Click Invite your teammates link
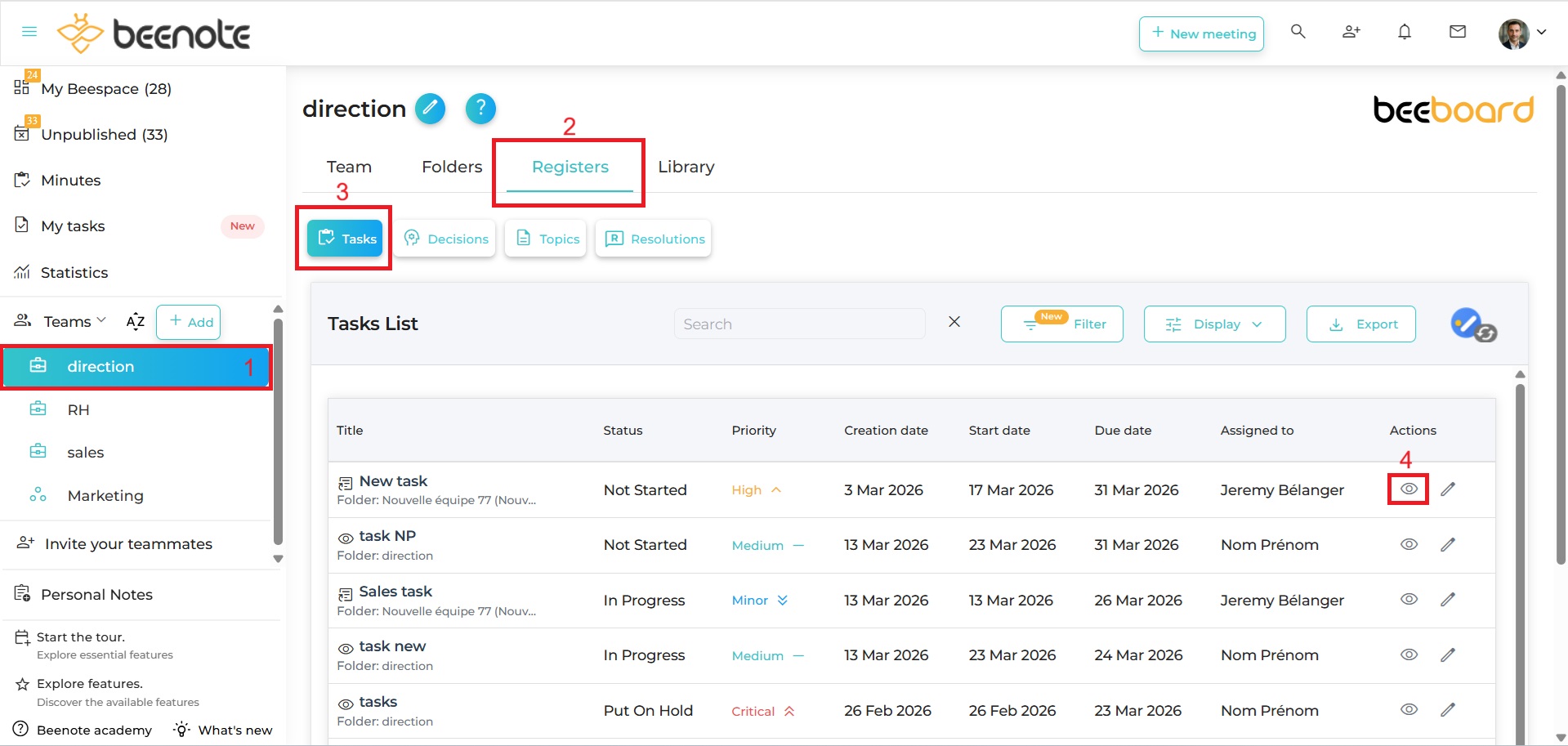 pos(127,543)
